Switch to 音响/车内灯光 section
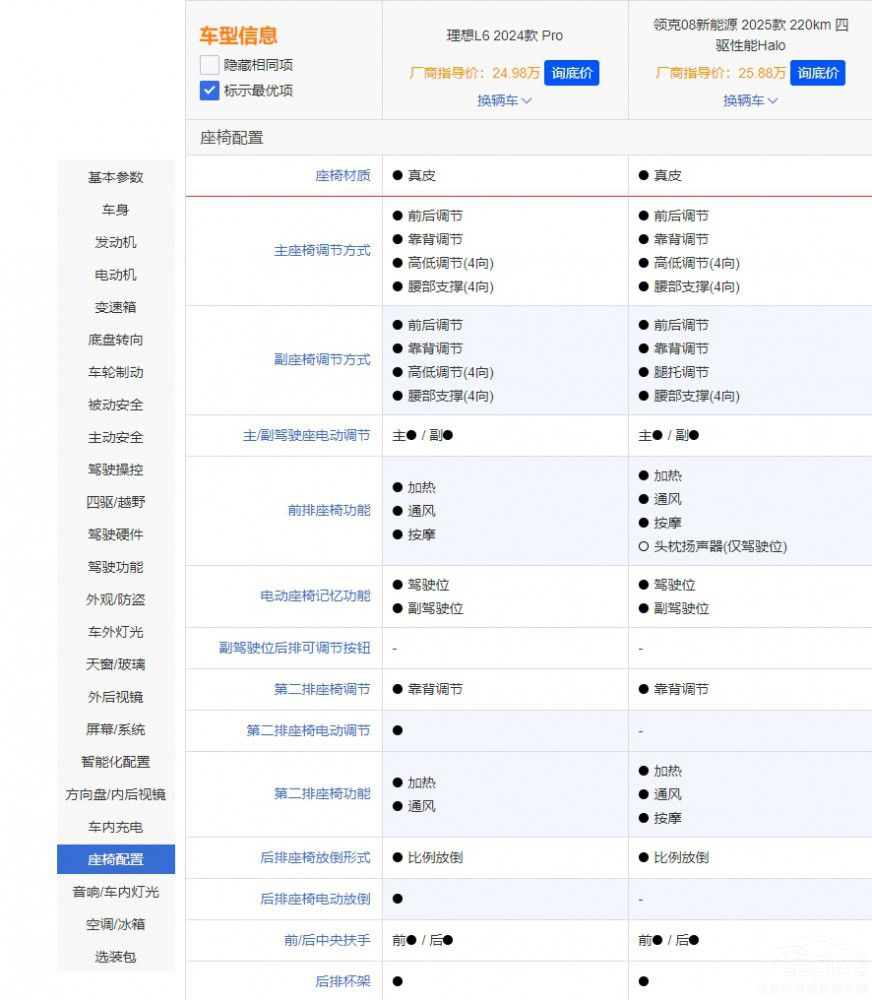 (116, 891)
